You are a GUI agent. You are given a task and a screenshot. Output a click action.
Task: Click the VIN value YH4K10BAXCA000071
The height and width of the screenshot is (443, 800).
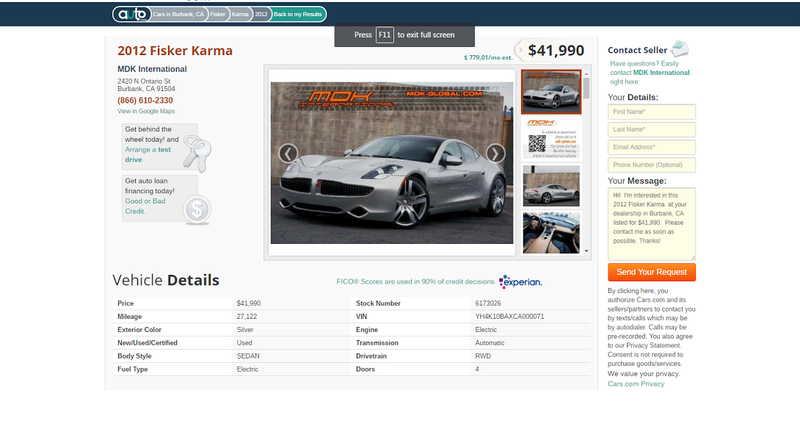coord(509,316)
